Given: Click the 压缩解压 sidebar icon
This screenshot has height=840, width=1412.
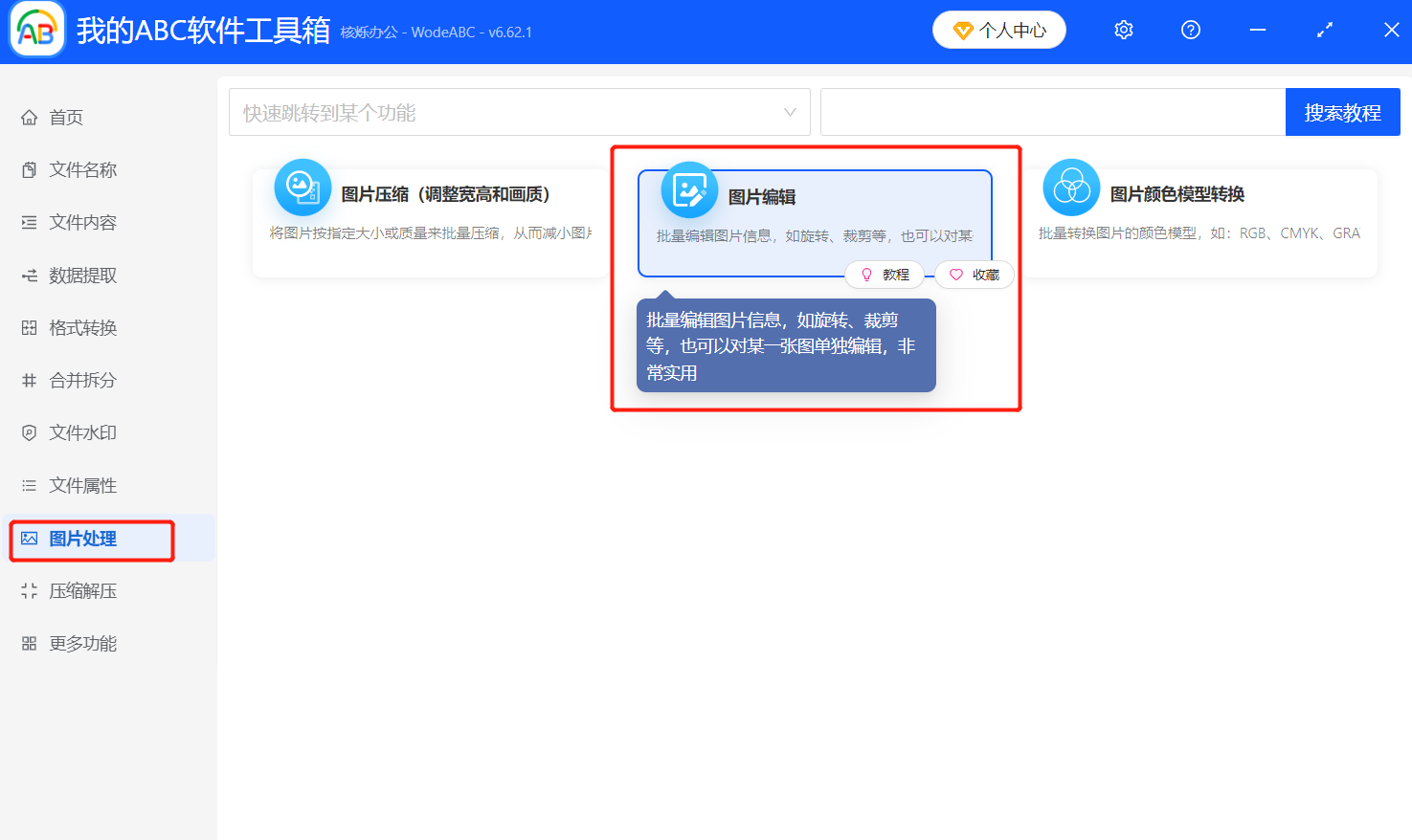Looking at the screenshot, I should click(29, 590).
